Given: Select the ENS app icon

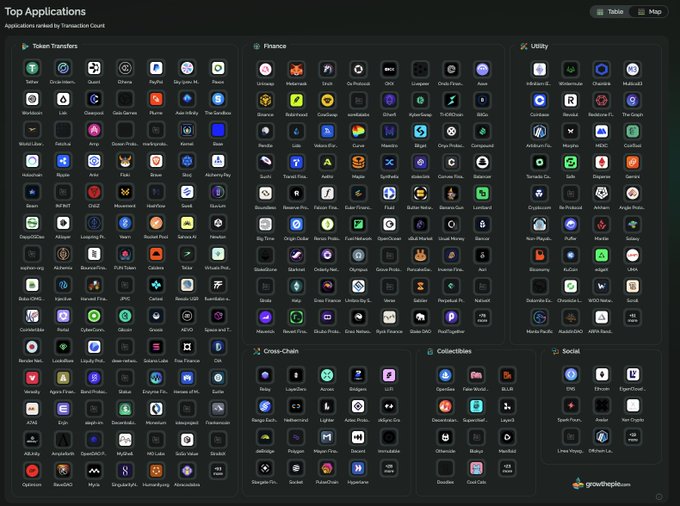Looking at the screenshot, I should (571, 374).
